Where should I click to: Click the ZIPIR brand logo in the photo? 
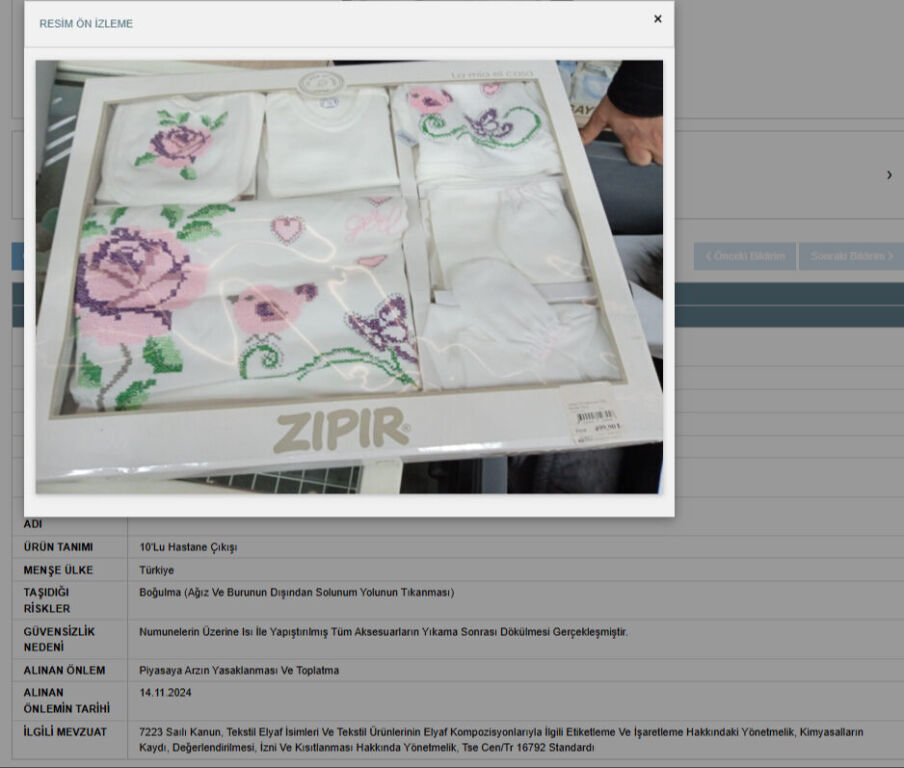[x=341, y=430]
